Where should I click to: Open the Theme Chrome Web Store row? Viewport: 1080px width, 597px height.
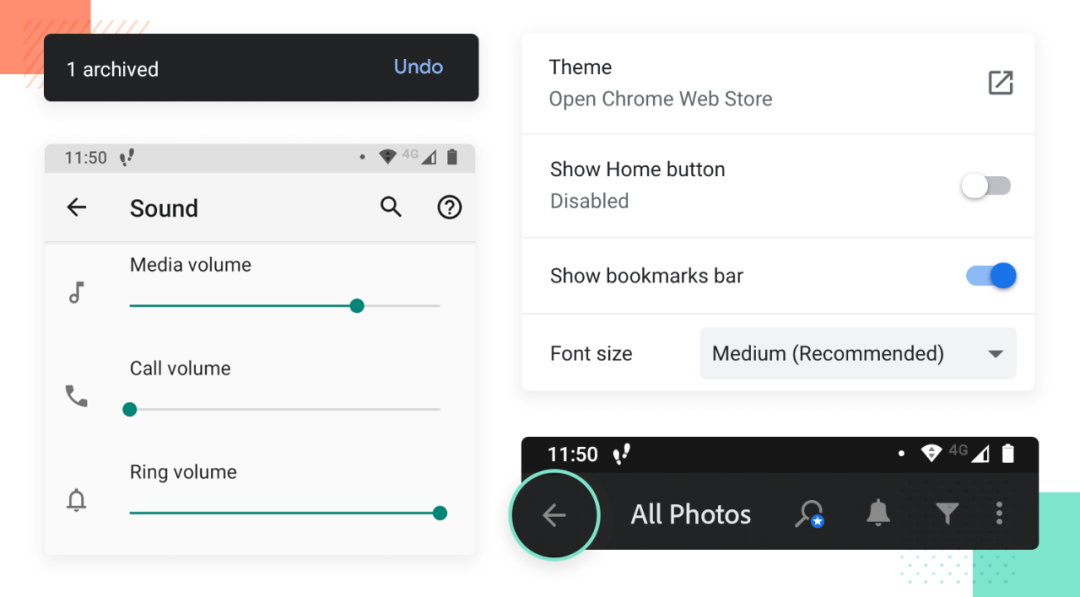click(x=660, y=83)
